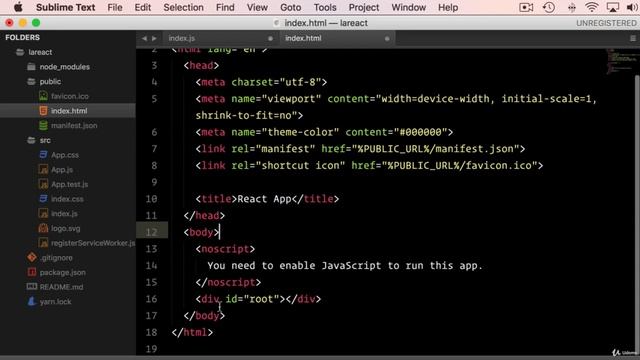Go to next tab using right arrow
Viewport: 640px width, 360px height.
coord(154,38)
